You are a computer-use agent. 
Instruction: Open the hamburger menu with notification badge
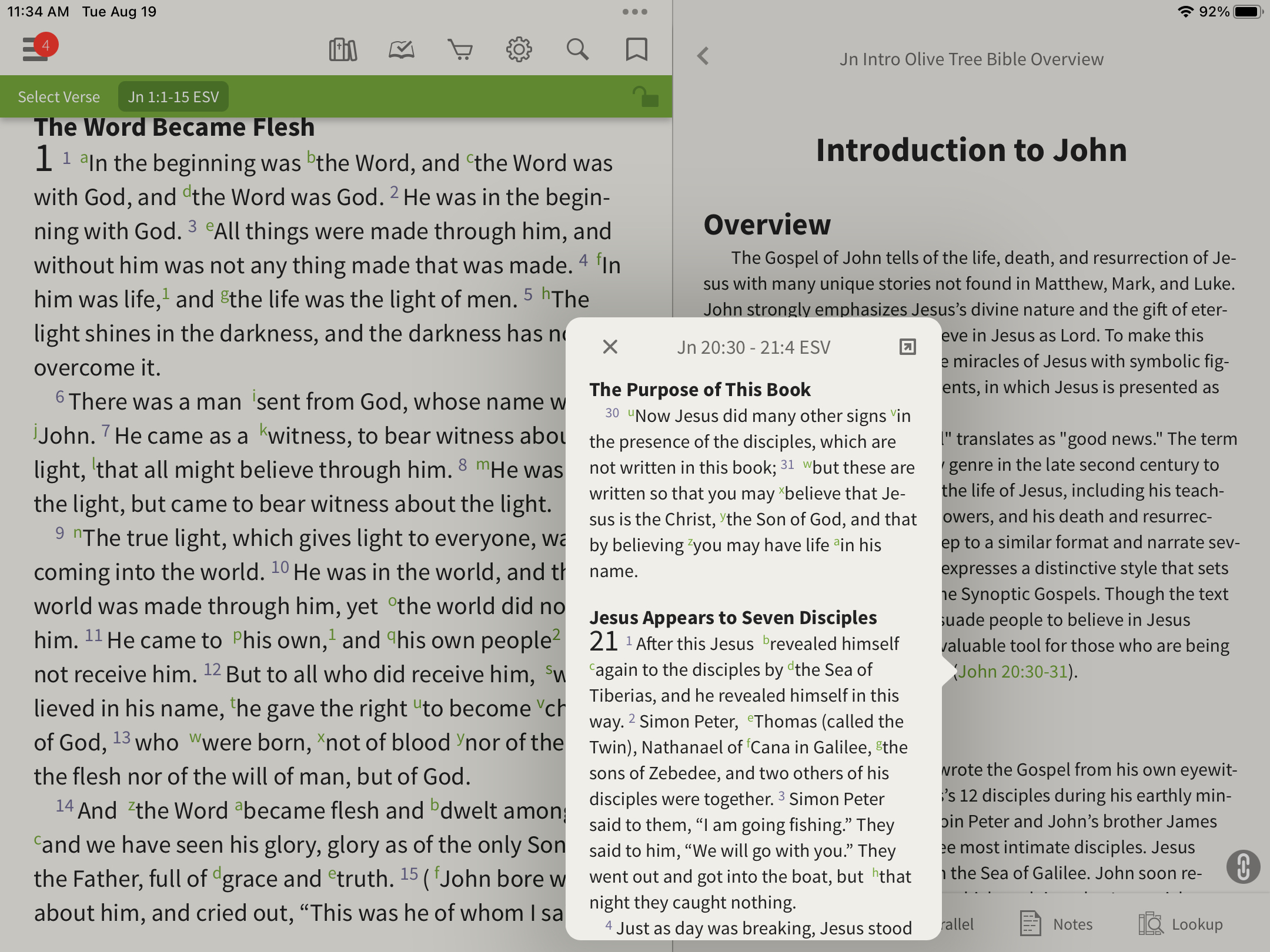[x=36, y=49]
